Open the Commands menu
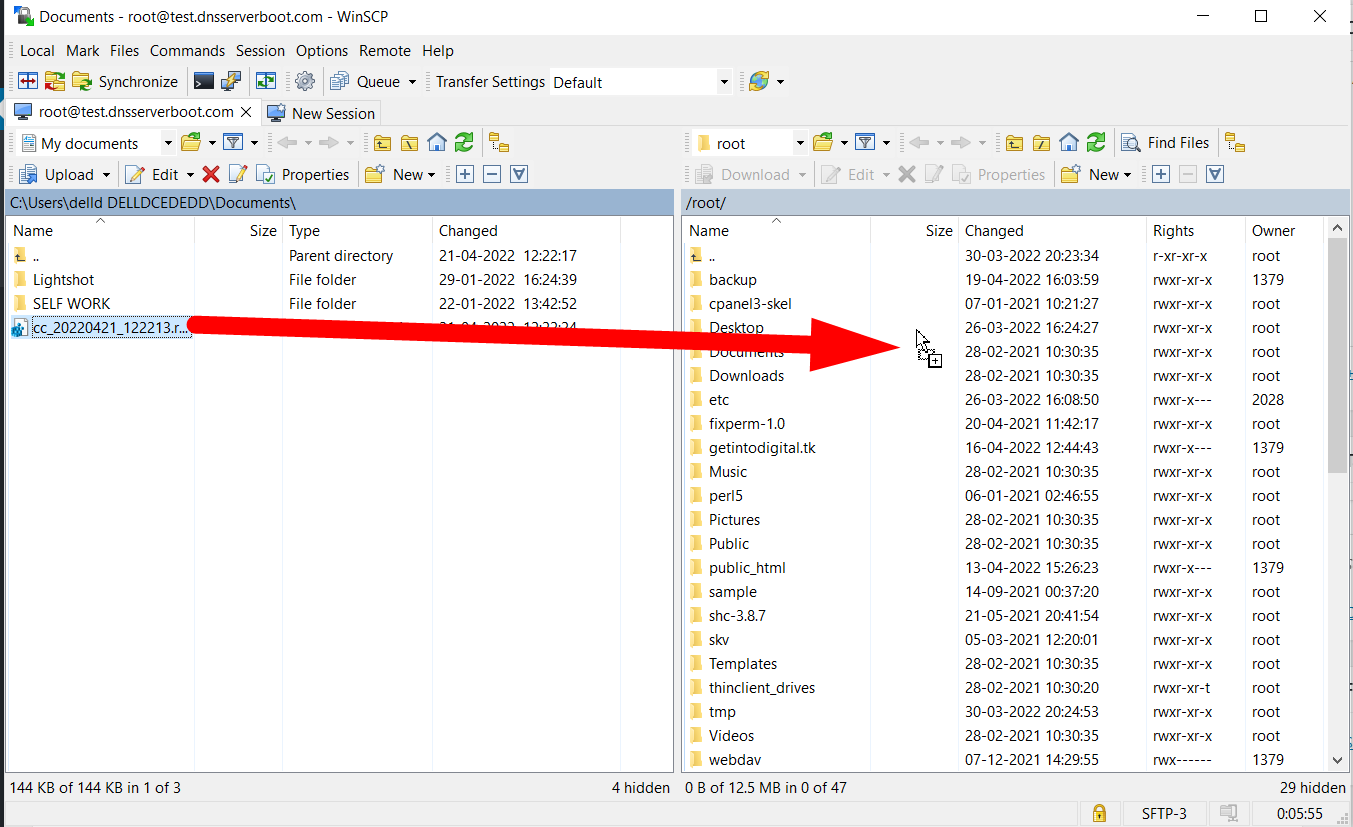 [187, 50]
